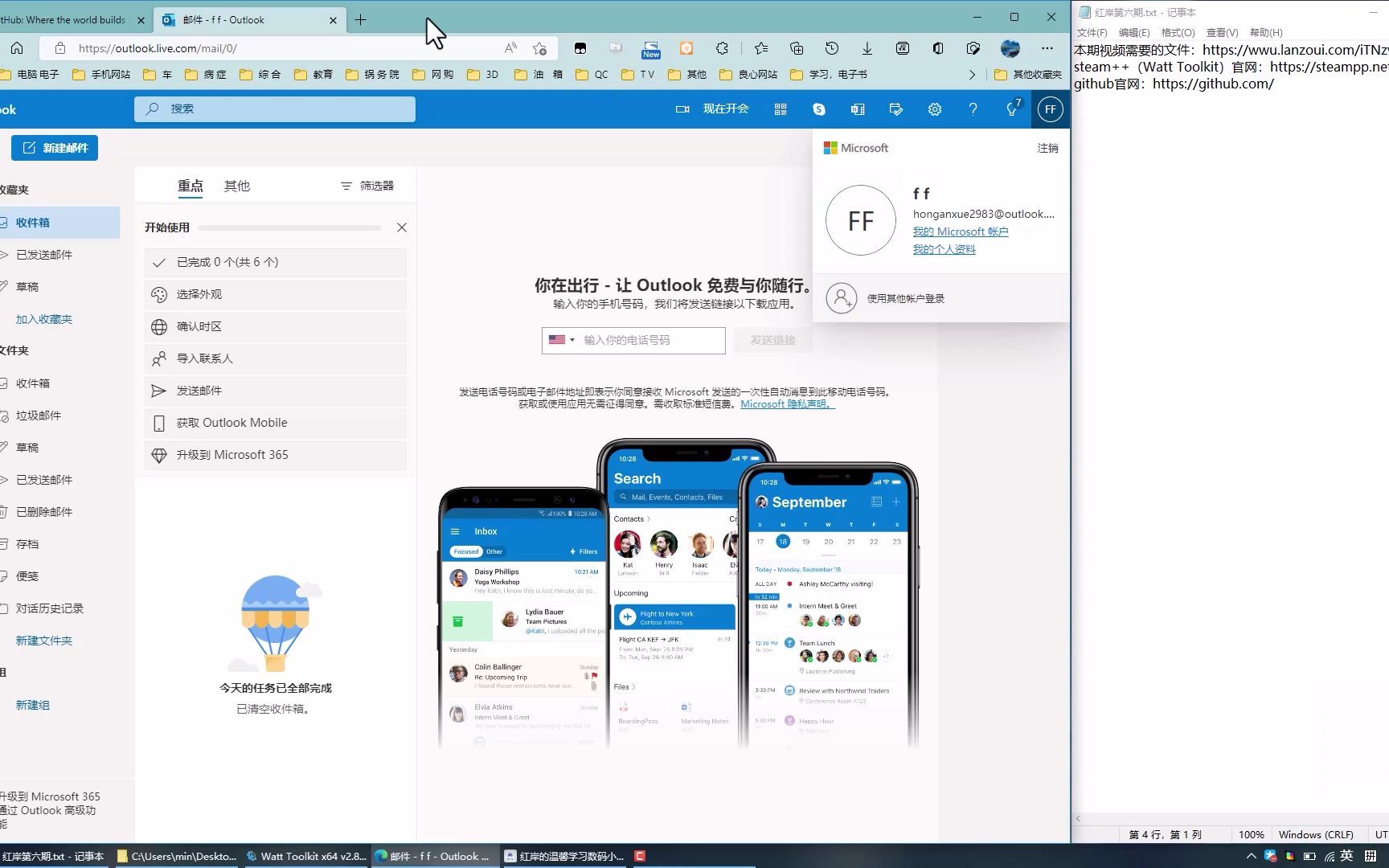The height and width of the screenshot is (868, 1389).
Task: Focus phone number input field
Action: click(652, 340)
